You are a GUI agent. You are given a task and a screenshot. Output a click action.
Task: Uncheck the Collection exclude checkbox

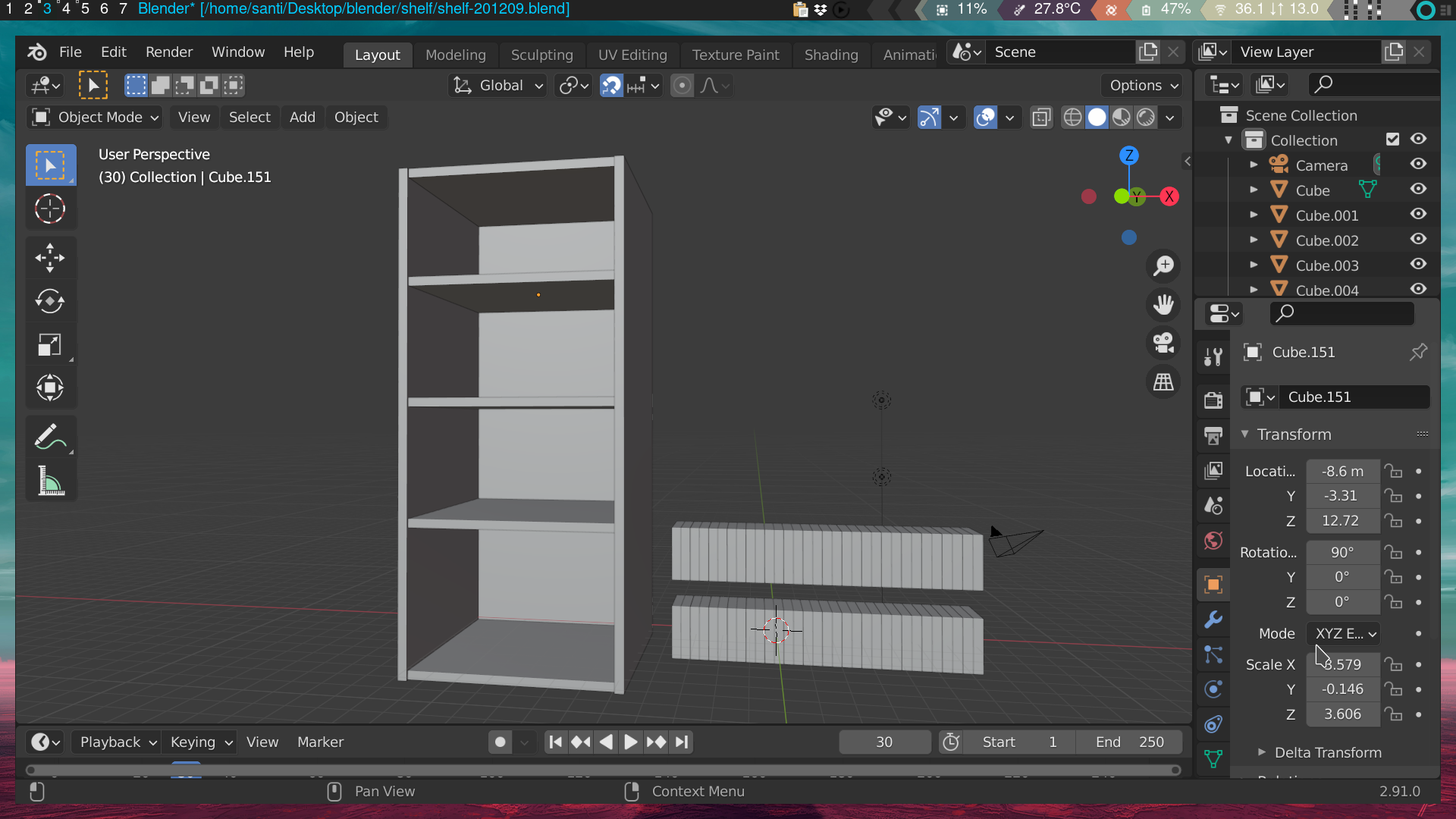point(1392,140)
